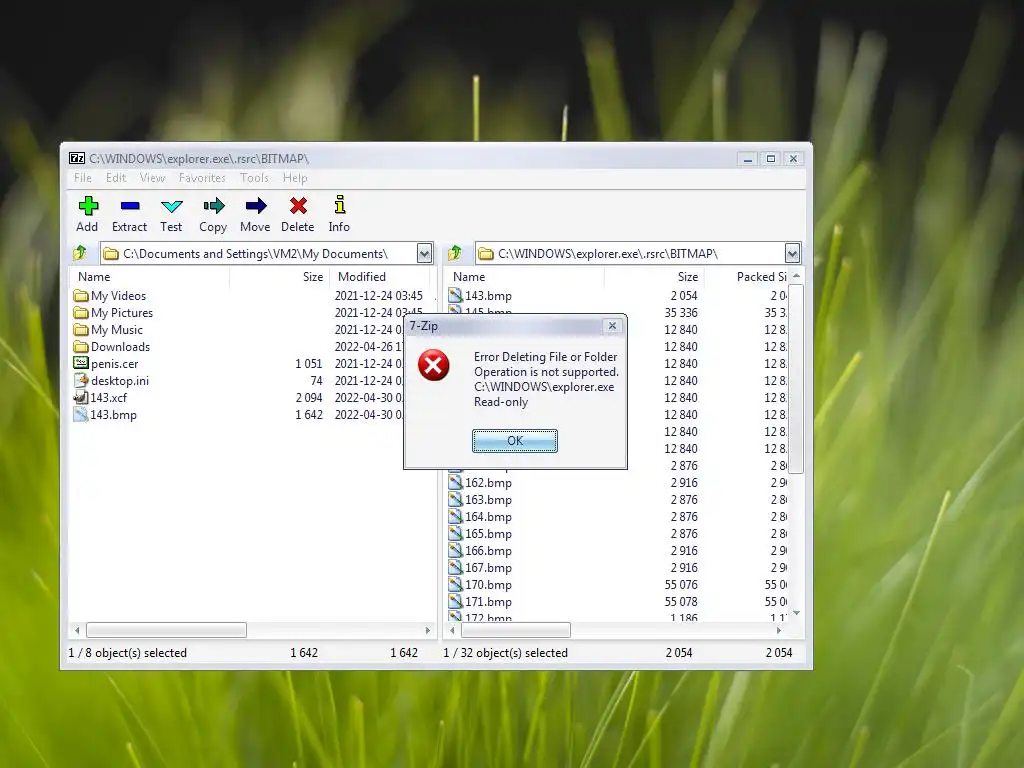Click the right panel path field

coord(630,253)
